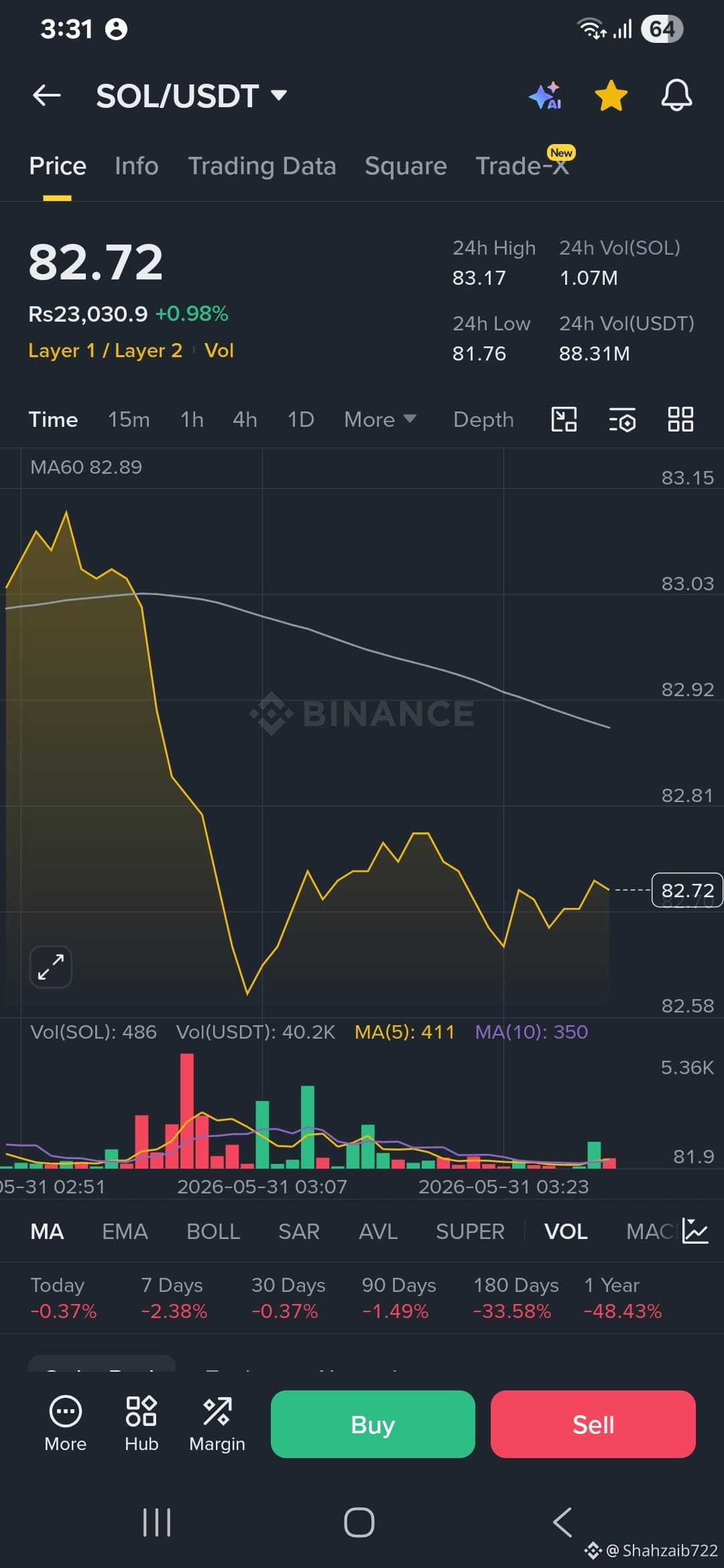Expand the More intervals dropdown
The width and height of the screenshot is (724, 1568).
380,419
